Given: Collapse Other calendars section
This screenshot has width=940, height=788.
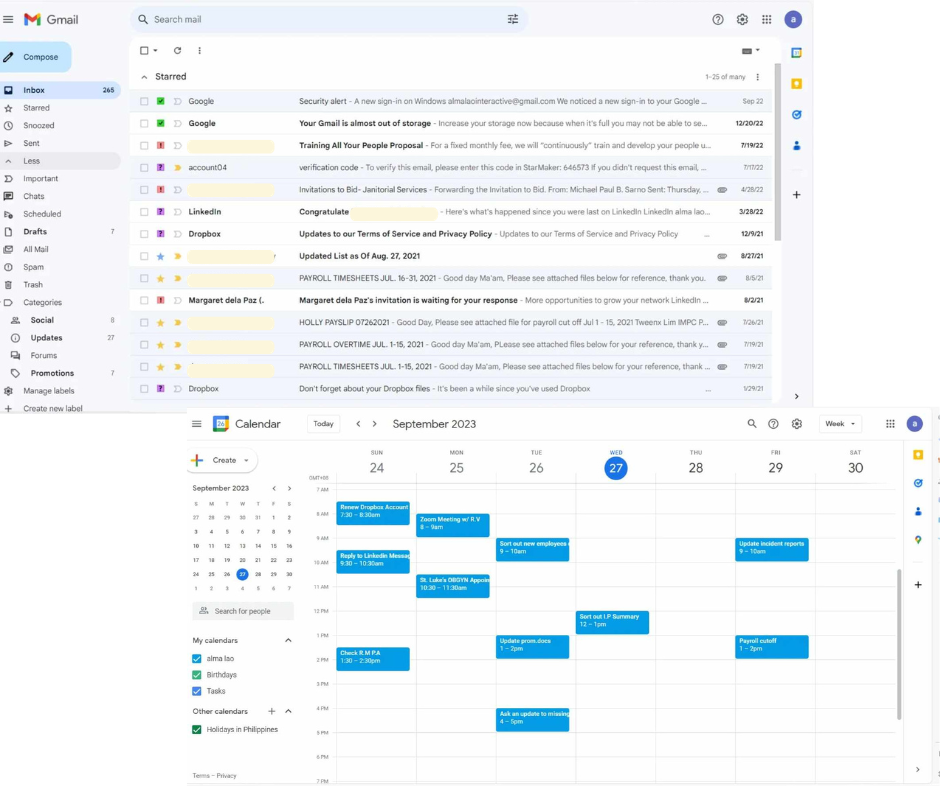Looking at the screenshot, I should pyautogui.click(x=288, y=711).
